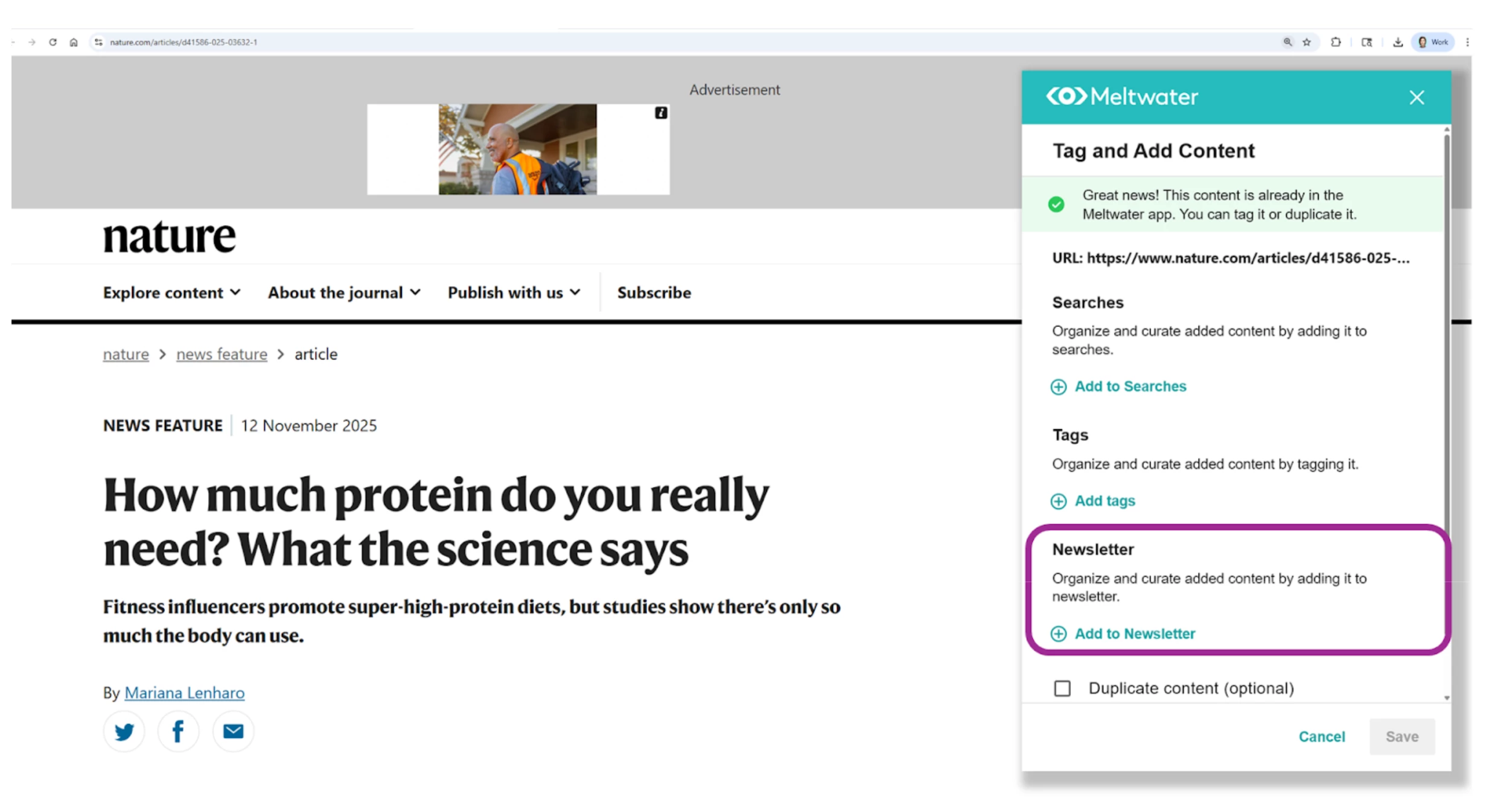Open Publish with us dropdown
Viewport: 1486px width, 812px height.
tap(514, 293)
